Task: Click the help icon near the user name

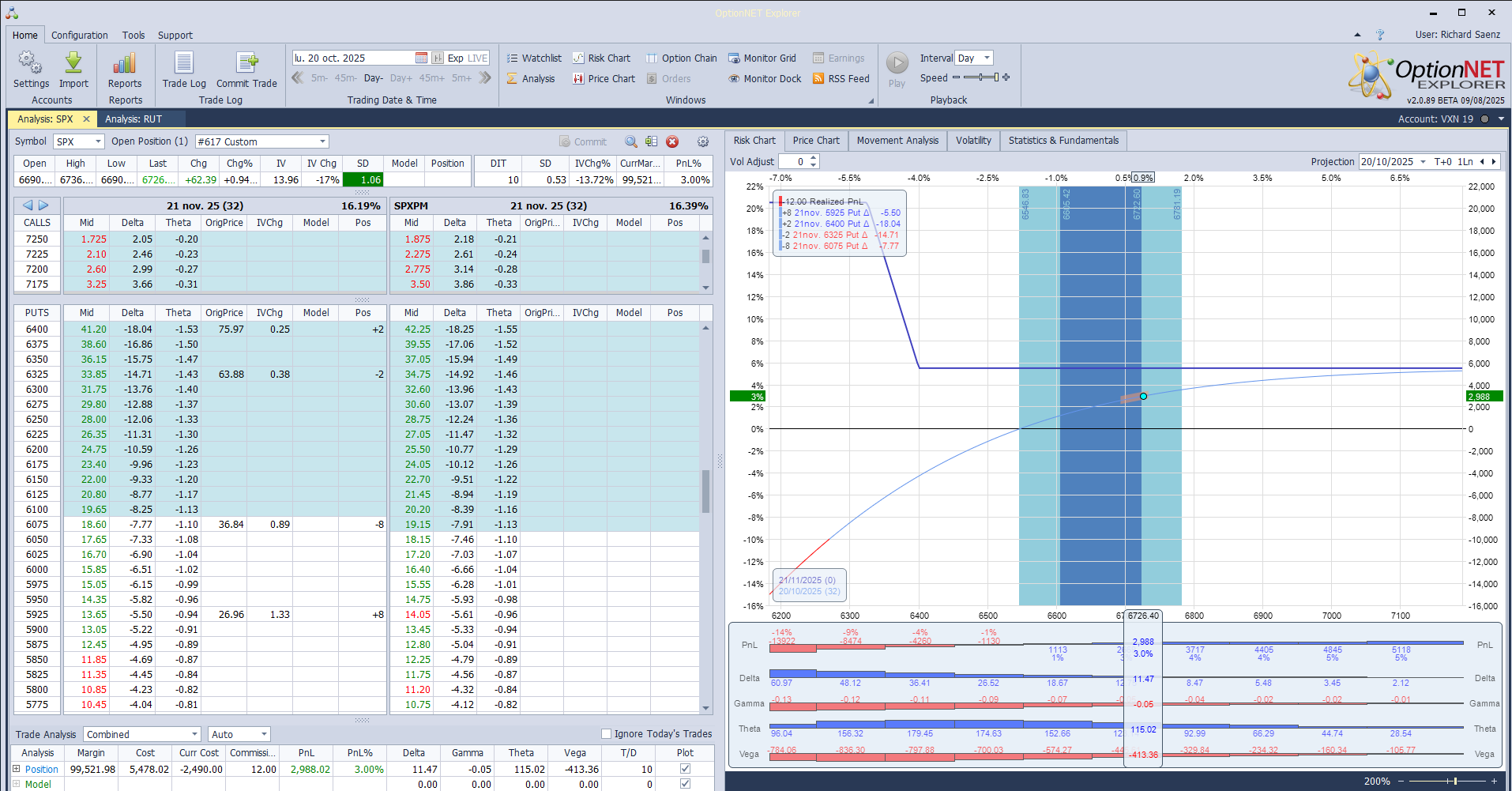Action: pyautogui.click(x=1380, y=35)
